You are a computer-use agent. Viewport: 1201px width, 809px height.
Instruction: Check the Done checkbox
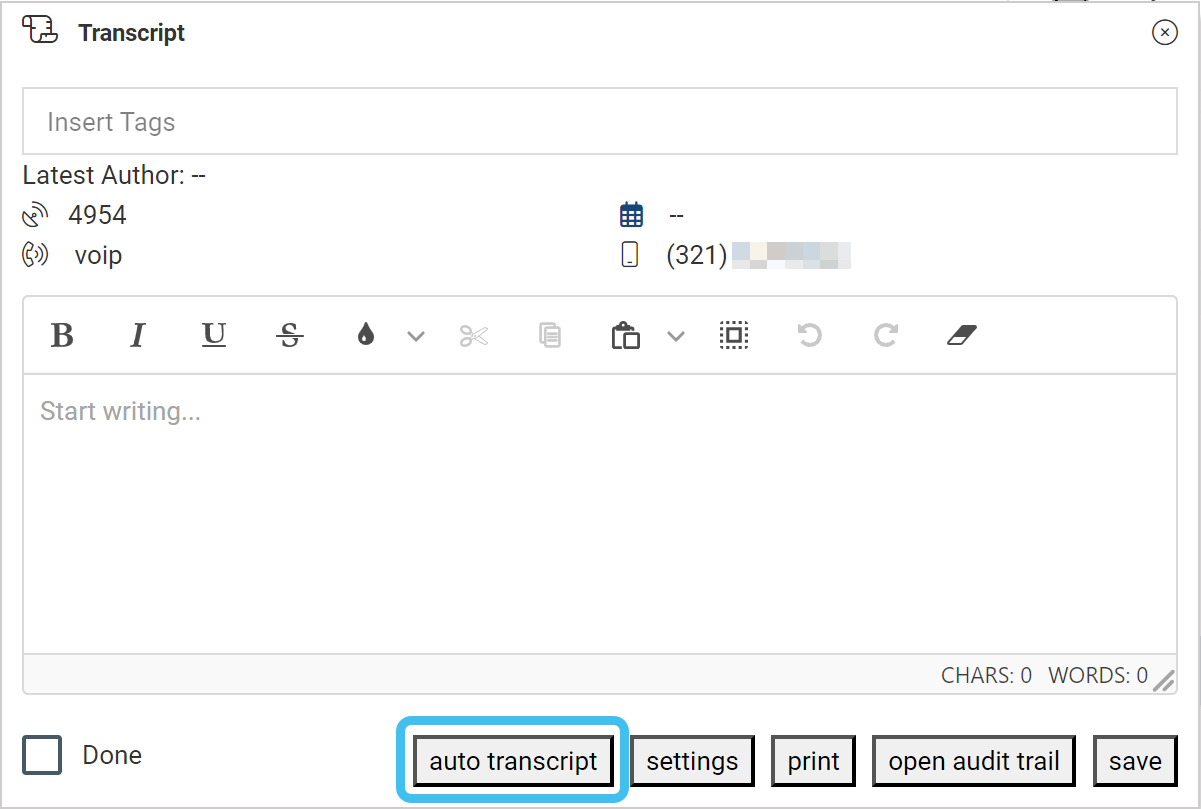(43, 755)
